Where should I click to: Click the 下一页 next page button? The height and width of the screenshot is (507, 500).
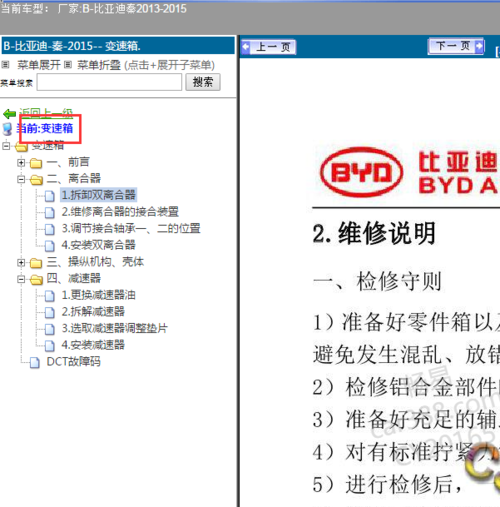click(456, 46)
